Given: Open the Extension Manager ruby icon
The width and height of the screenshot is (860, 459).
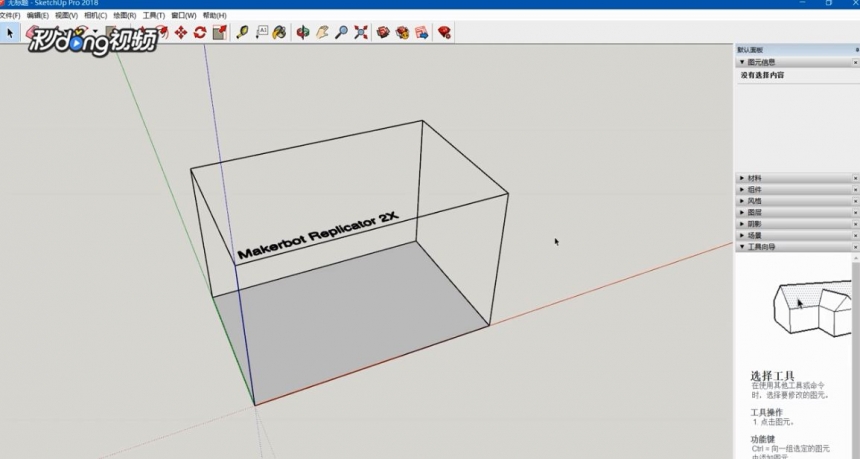Looking at the screenshot, I should [x=444, y=33].
